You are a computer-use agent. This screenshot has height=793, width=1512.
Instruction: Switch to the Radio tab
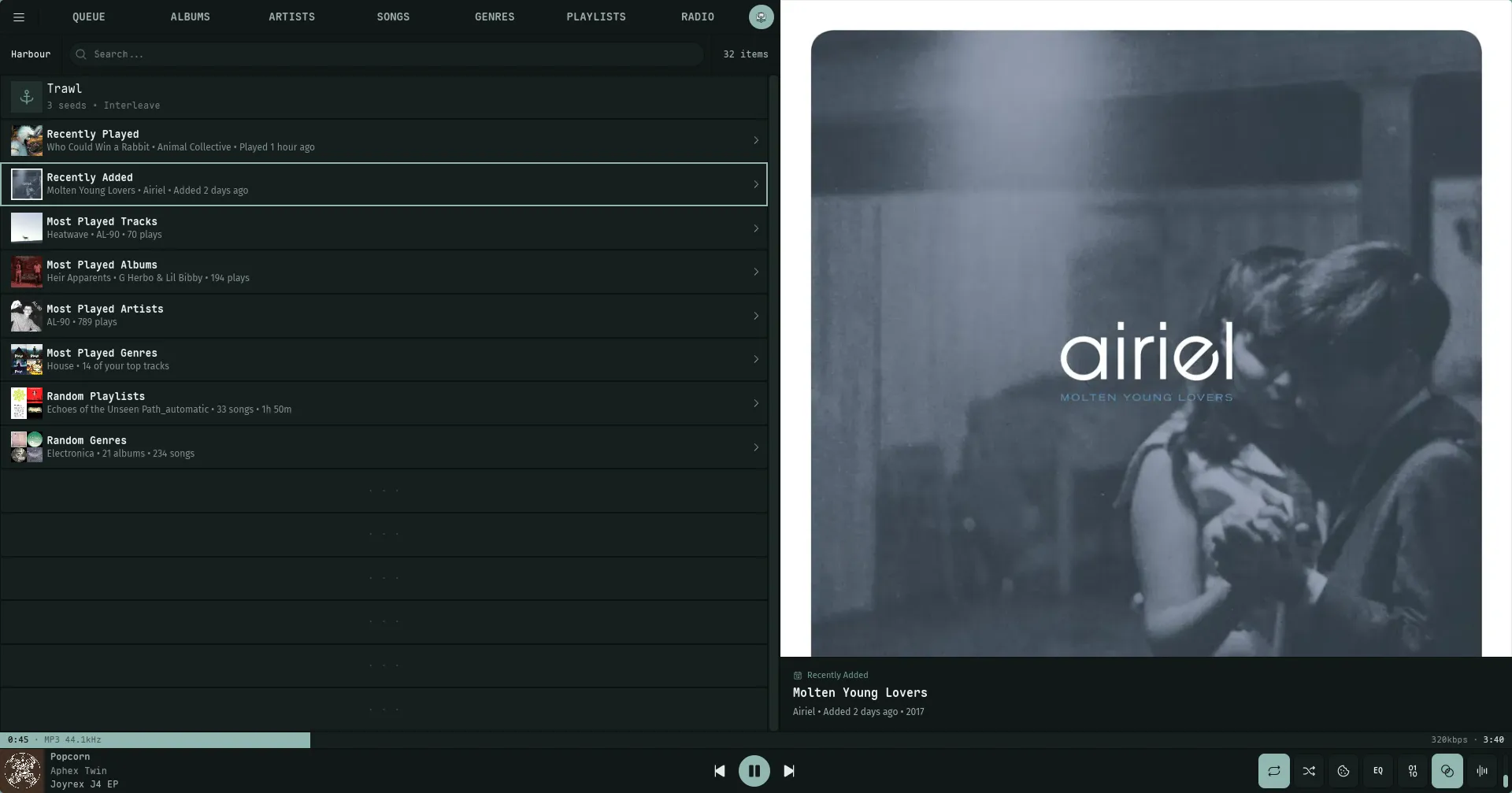[x=698, y=17]
